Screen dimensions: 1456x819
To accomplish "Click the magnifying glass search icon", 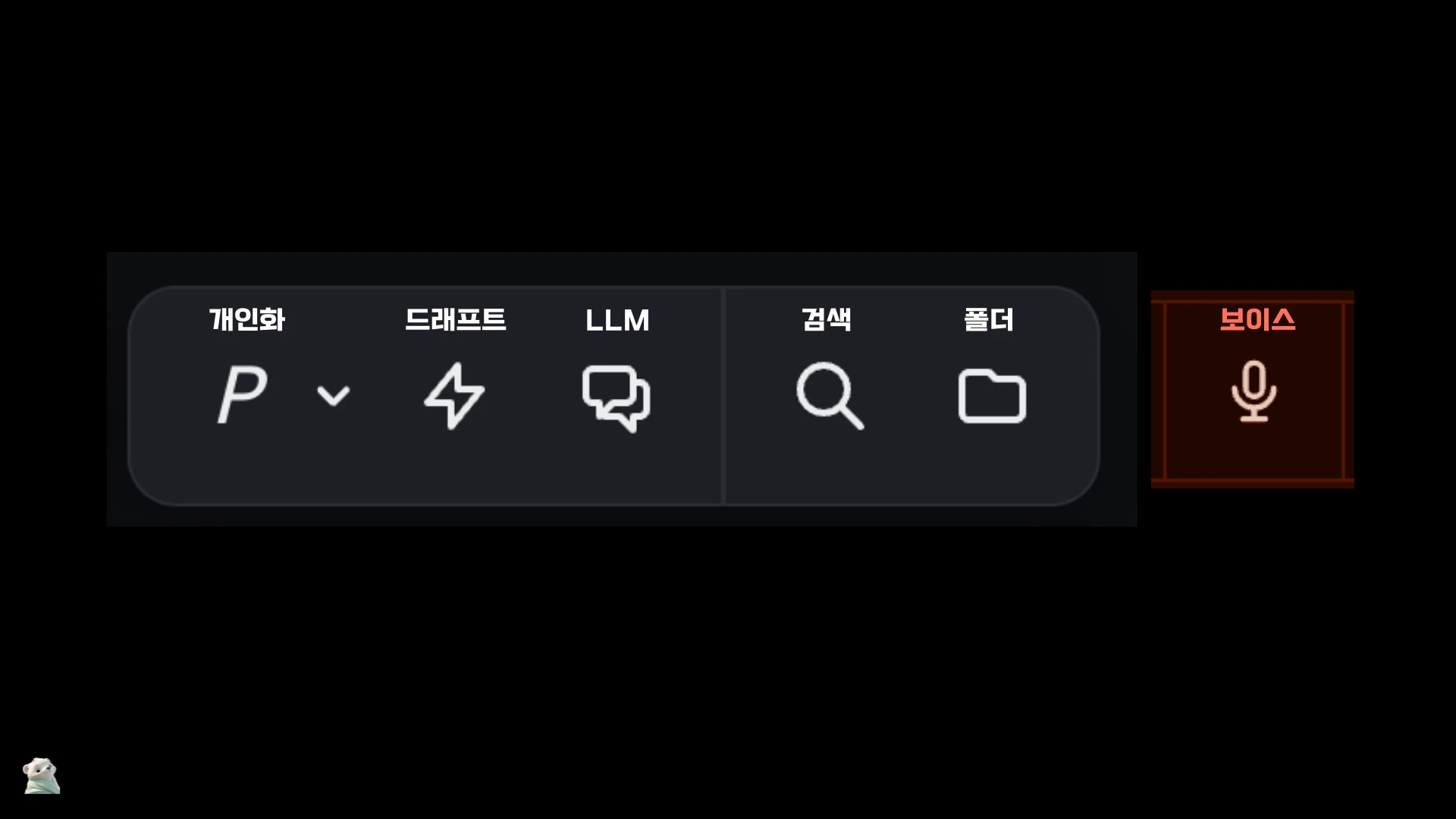I will click(830, 396).
